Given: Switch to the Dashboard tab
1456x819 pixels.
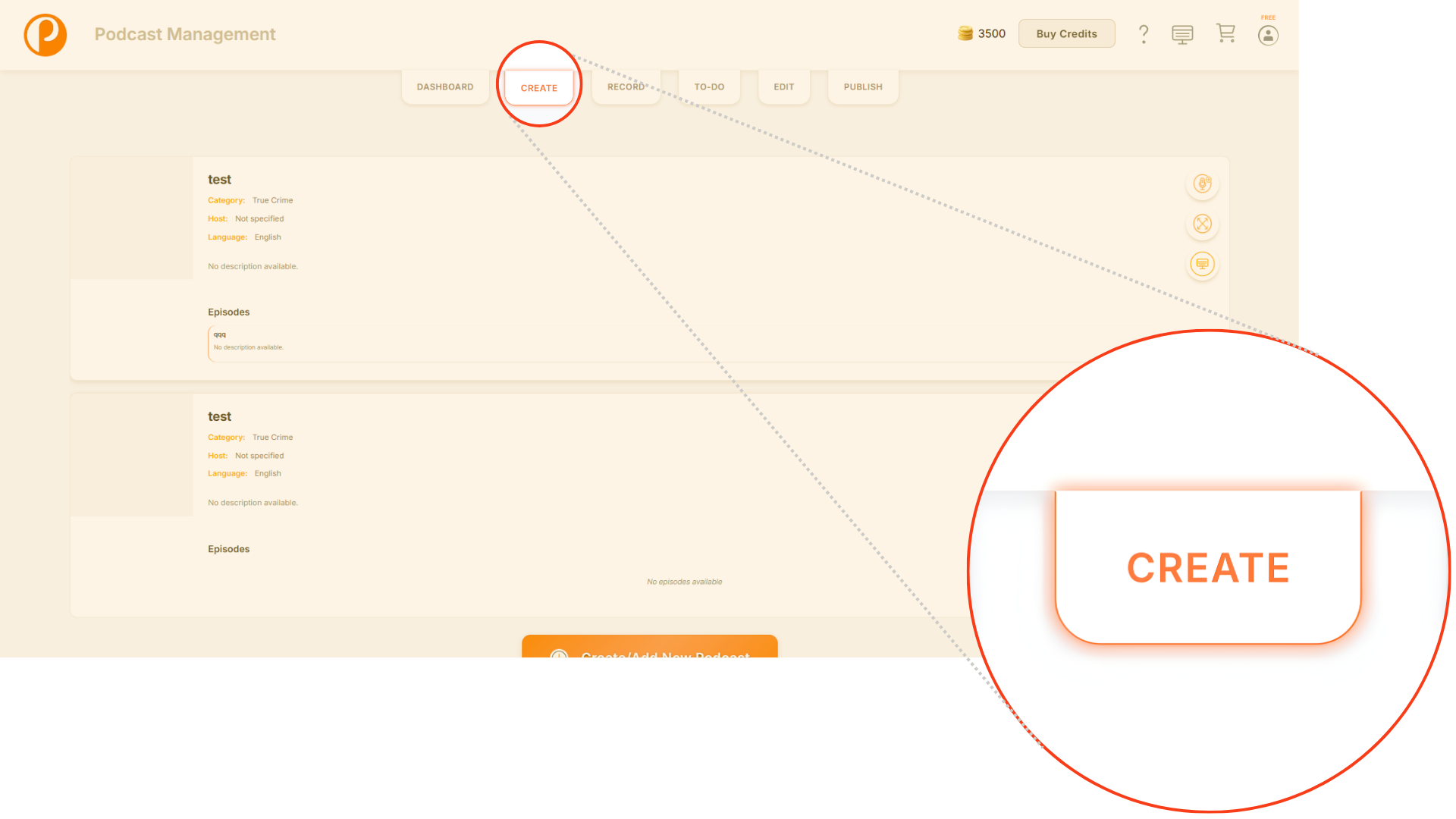Looking at the screenshot, I should (x=445, y=87).
